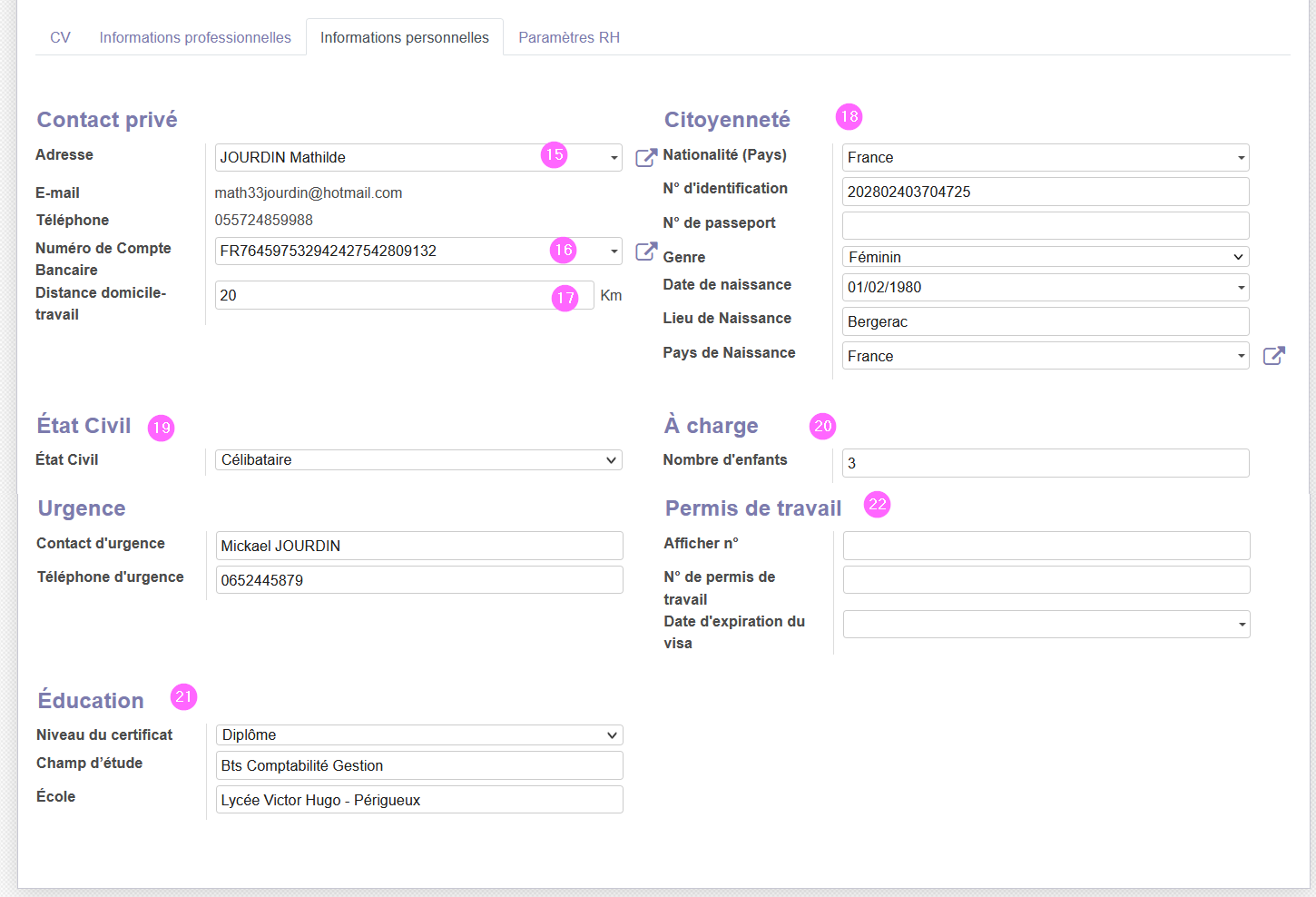This screenshot has width=1316, height=897.
Task: Open the Informations professionnelles tab
Action: point(195,37)
